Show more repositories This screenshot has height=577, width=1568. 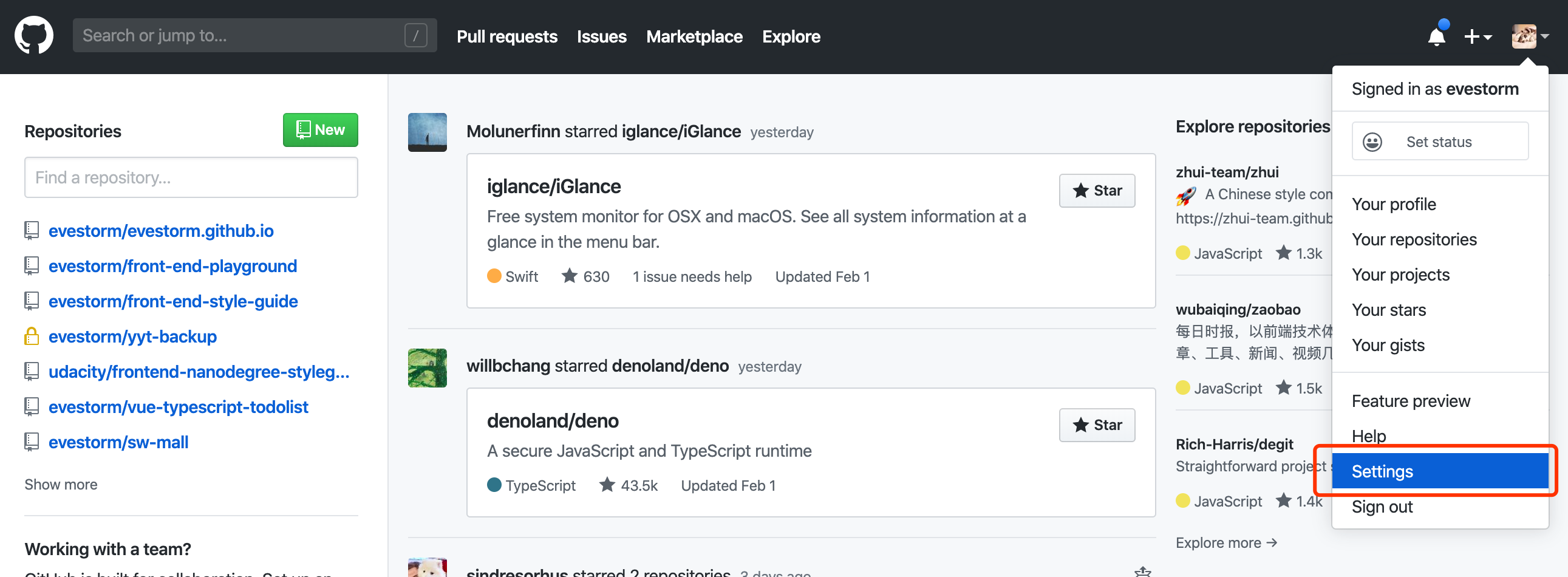(61, 485)
